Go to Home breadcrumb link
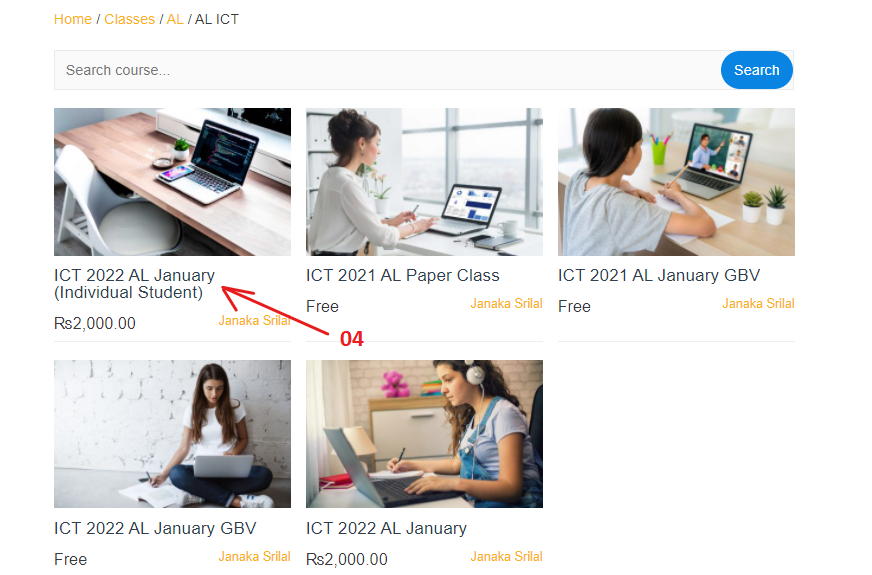 click(x=73, y=19)
